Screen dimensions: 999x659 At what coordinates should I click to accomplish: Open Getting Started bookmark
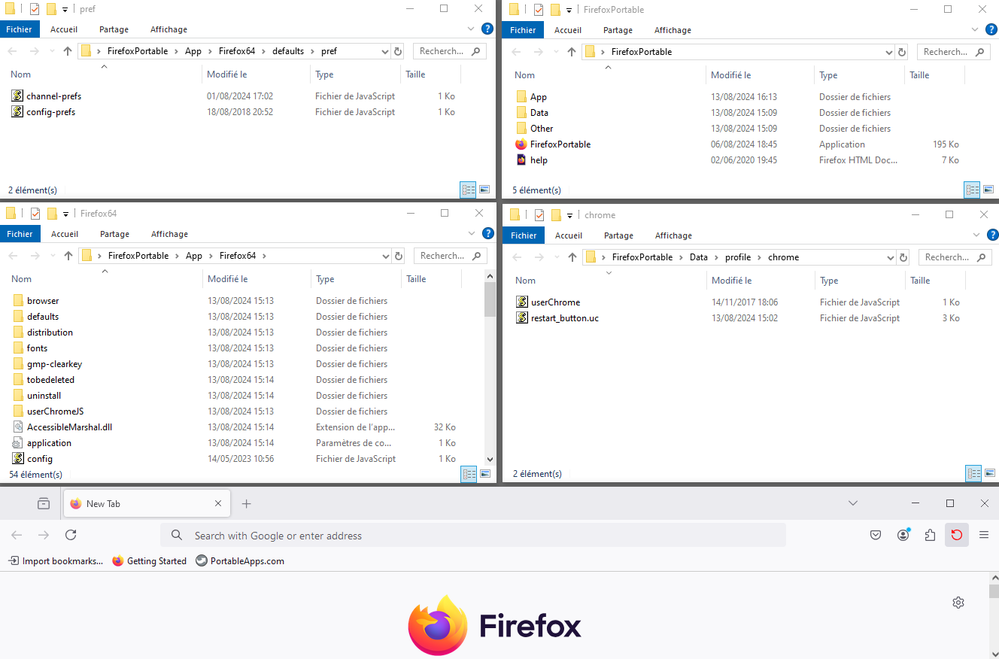150,561
